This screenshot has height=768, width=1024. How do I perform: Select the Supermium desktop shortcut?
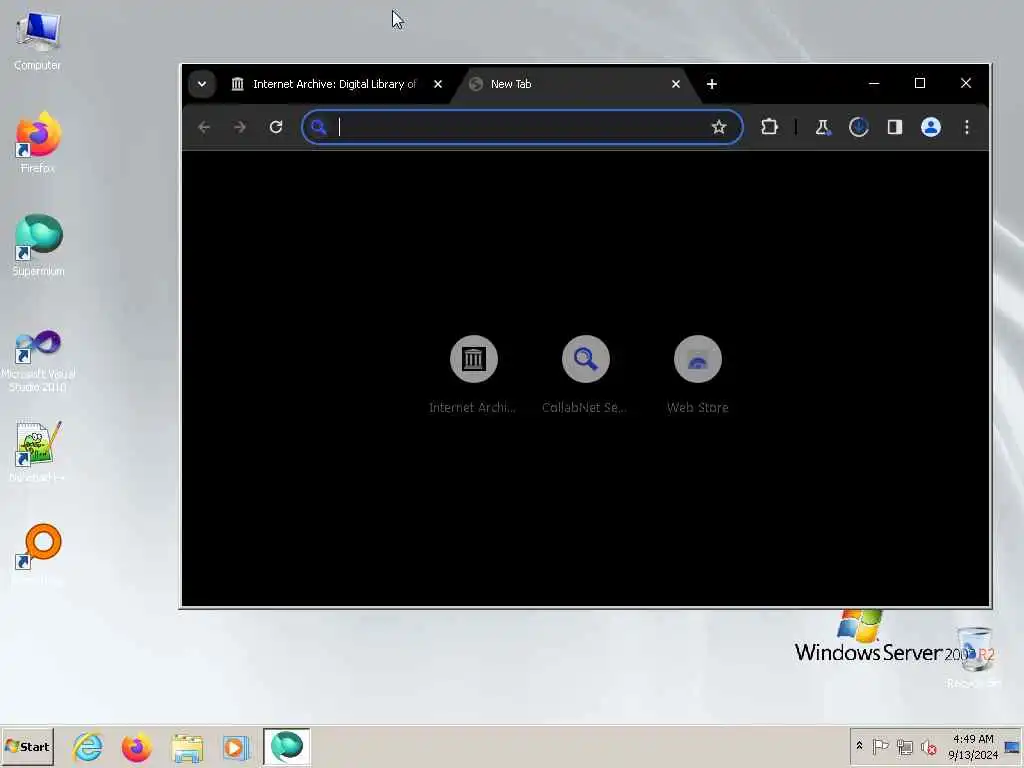pos(38,246)
